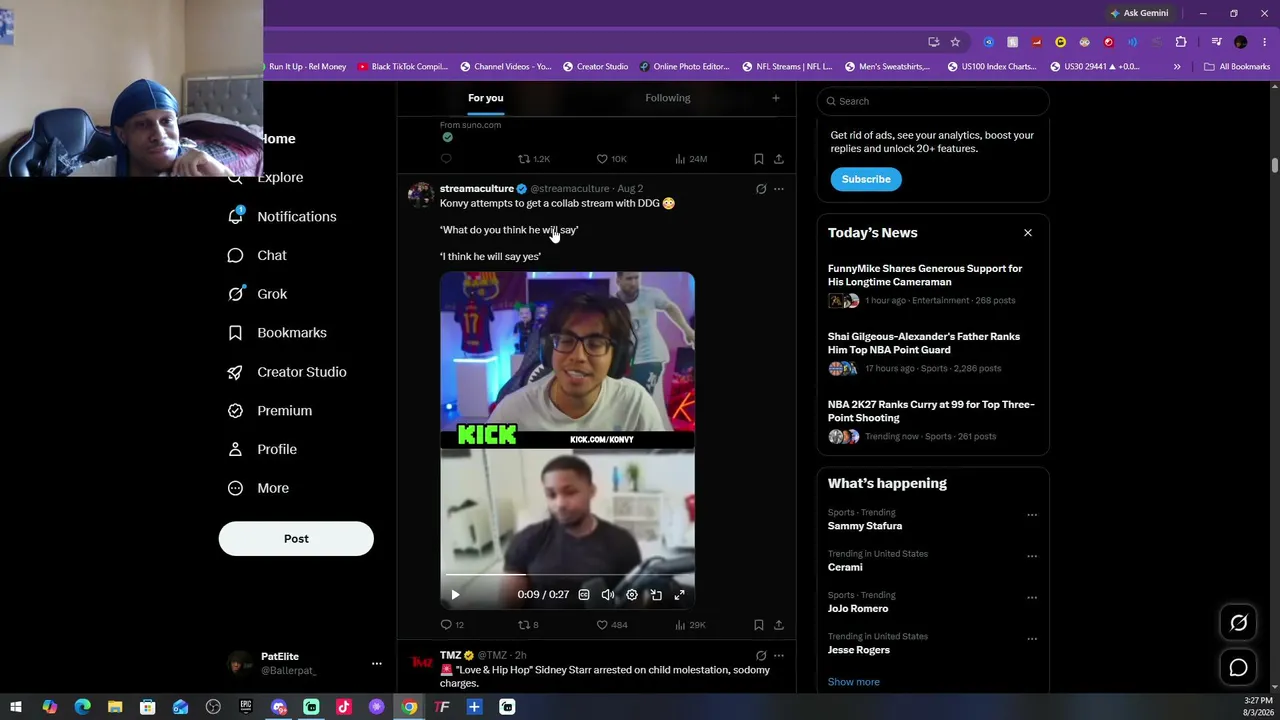Toggle picture-in-picture on the video
This screenshot has width=1280, height=720.
pos(656,595)
